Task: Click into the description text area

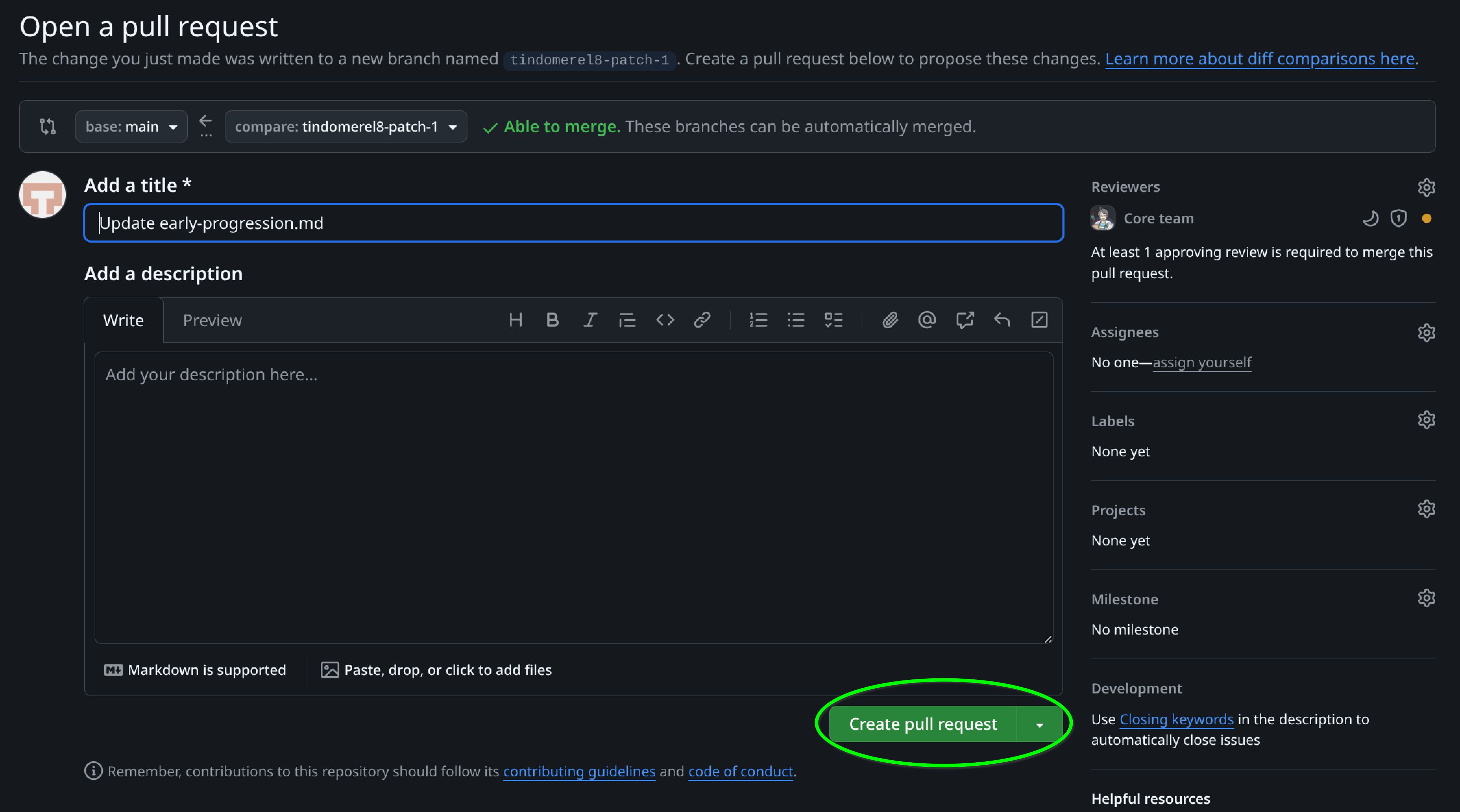Action: click(574, 497)
